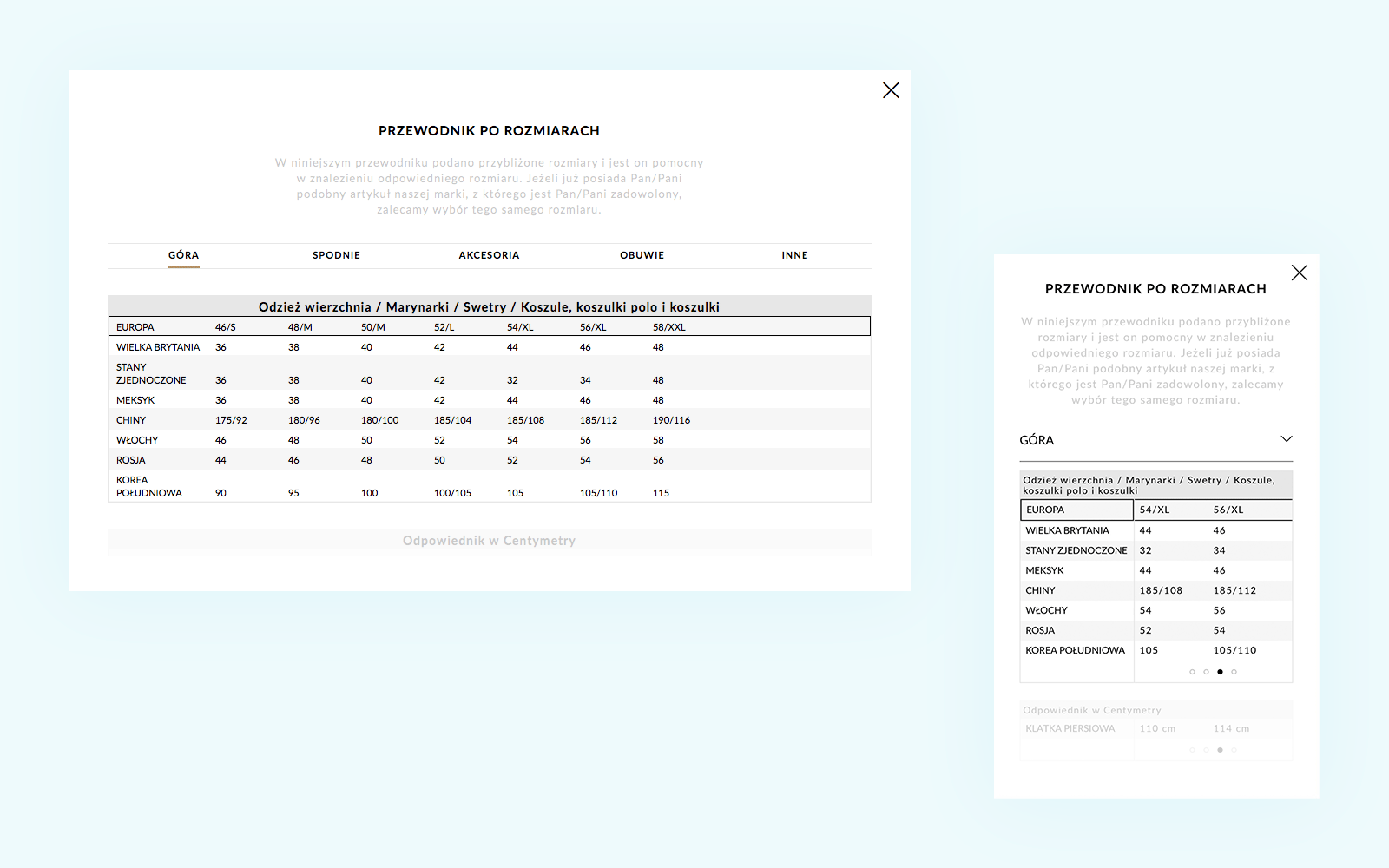Image resolution: width=1389 pixels, height=868 pixels.
Task: Switch to the OBUWIE tab
Action: click(x=642, y=255)
